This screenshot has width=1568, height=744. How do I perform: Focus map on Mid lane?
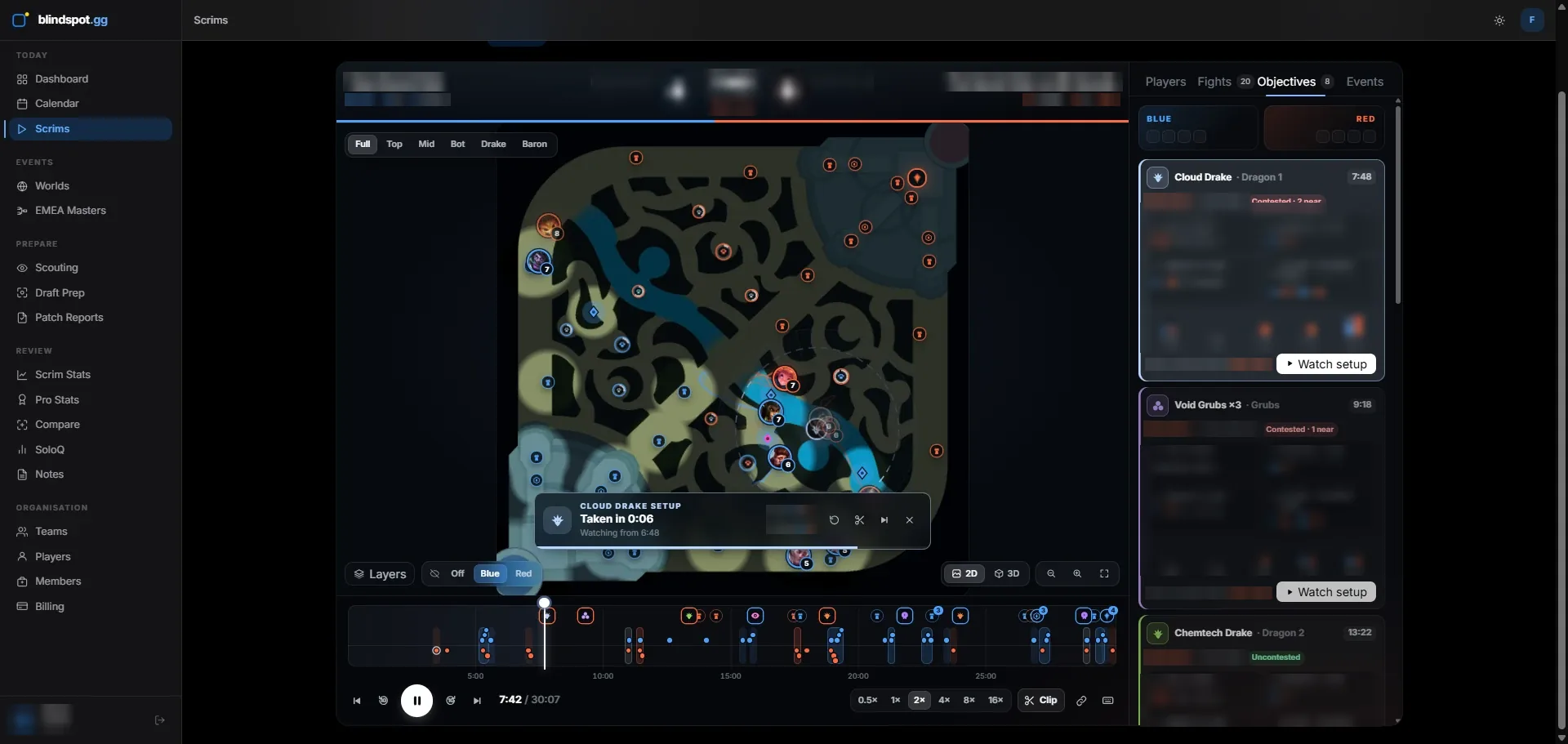tap(426, 145)
